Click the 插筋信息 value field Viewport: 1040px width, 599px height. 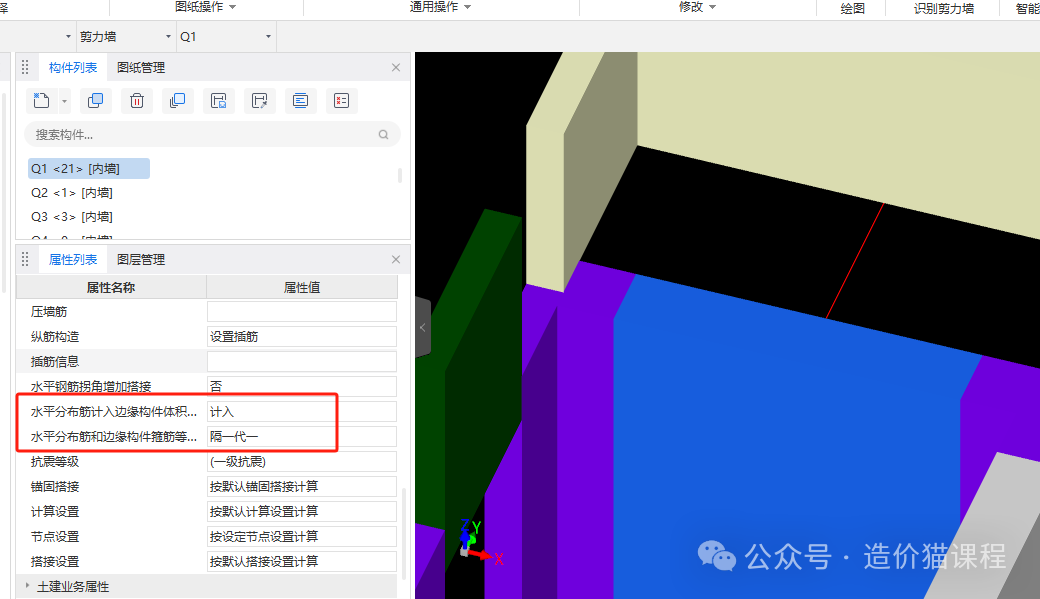coord(302,362)
